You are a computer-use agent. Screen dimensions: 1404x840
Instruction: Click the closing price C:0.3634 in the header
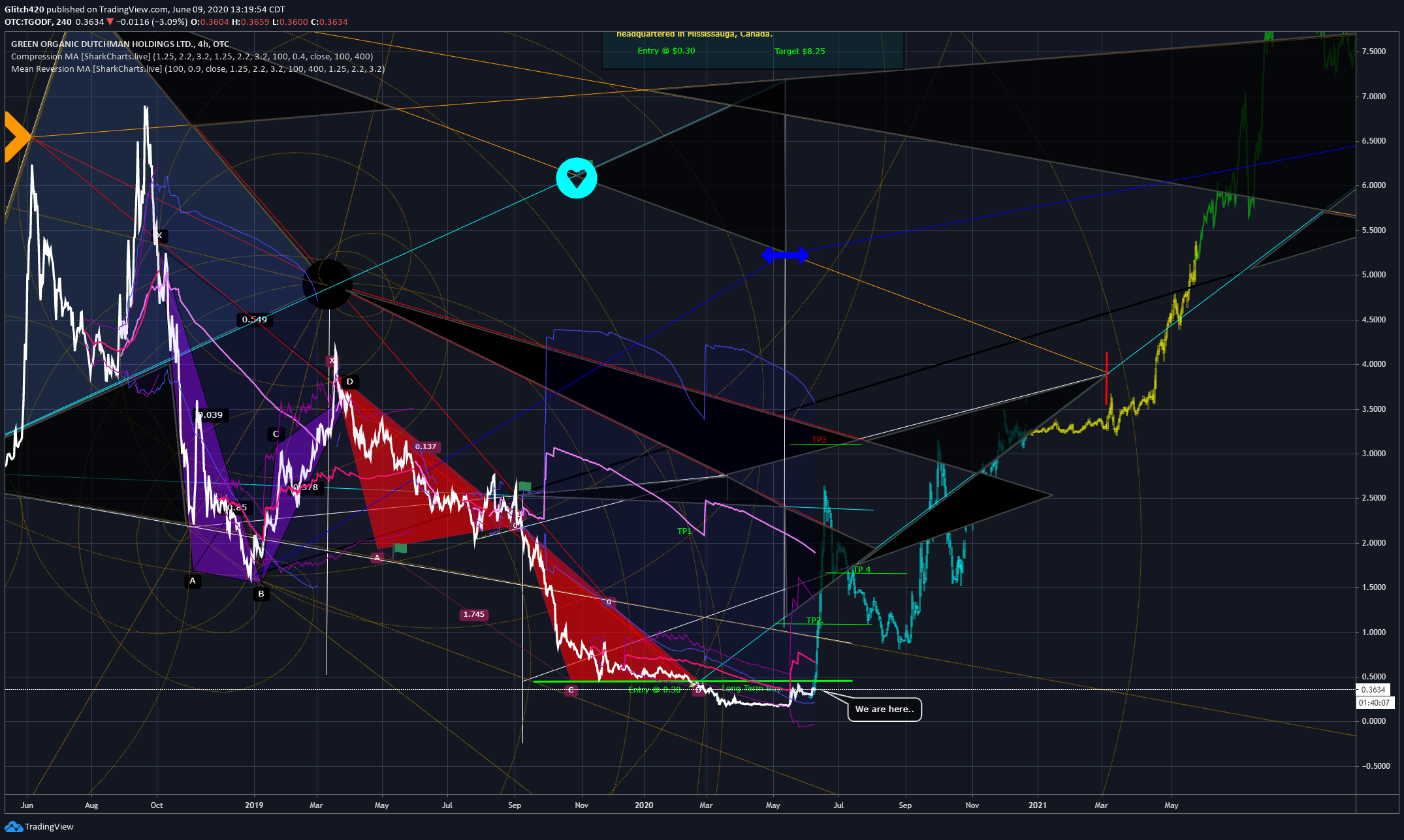(329, 22)
